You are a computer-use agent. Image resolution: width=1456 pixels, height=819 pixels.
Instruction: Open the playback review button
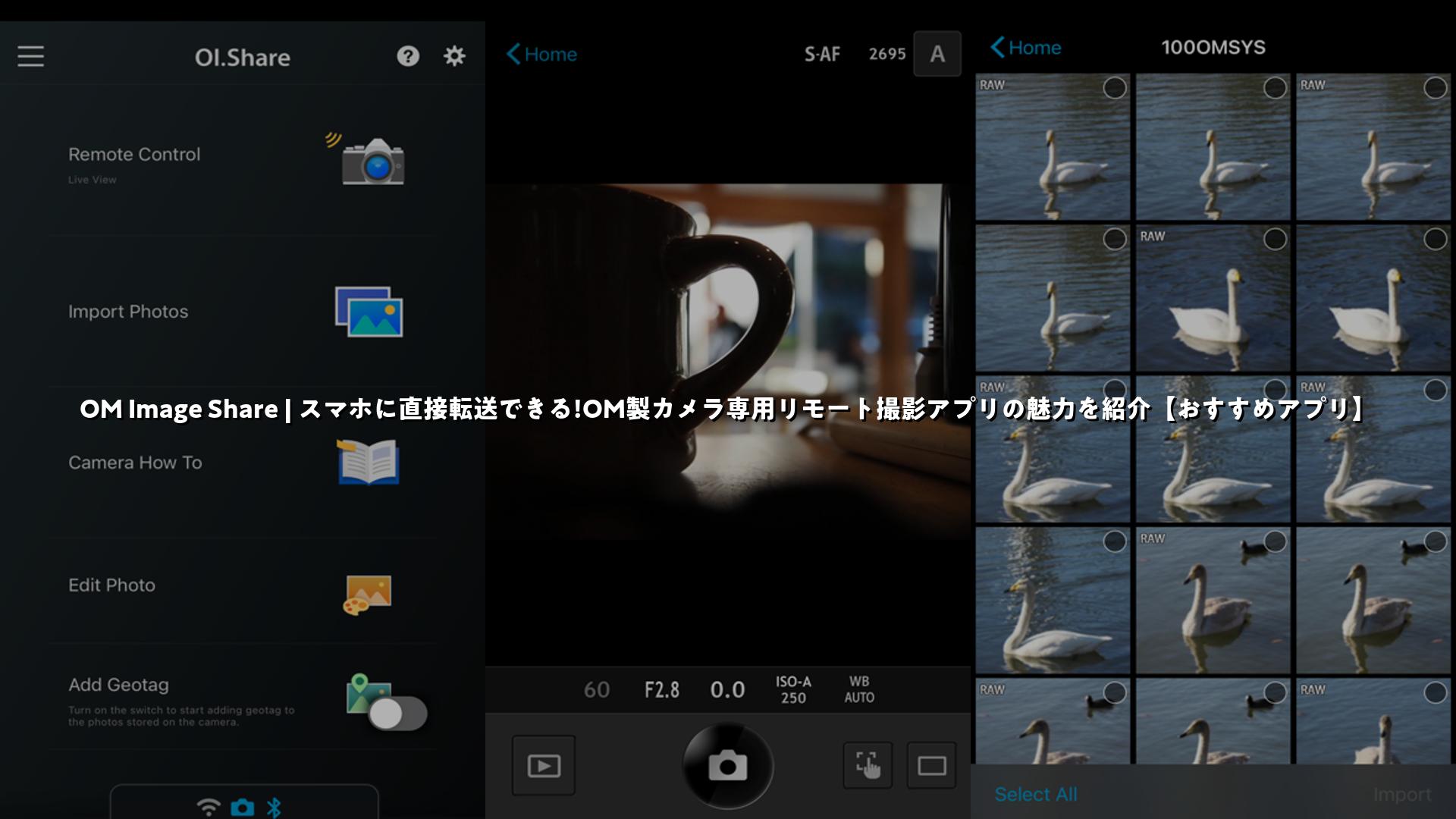pyautogui.click(x=544, y=766)
